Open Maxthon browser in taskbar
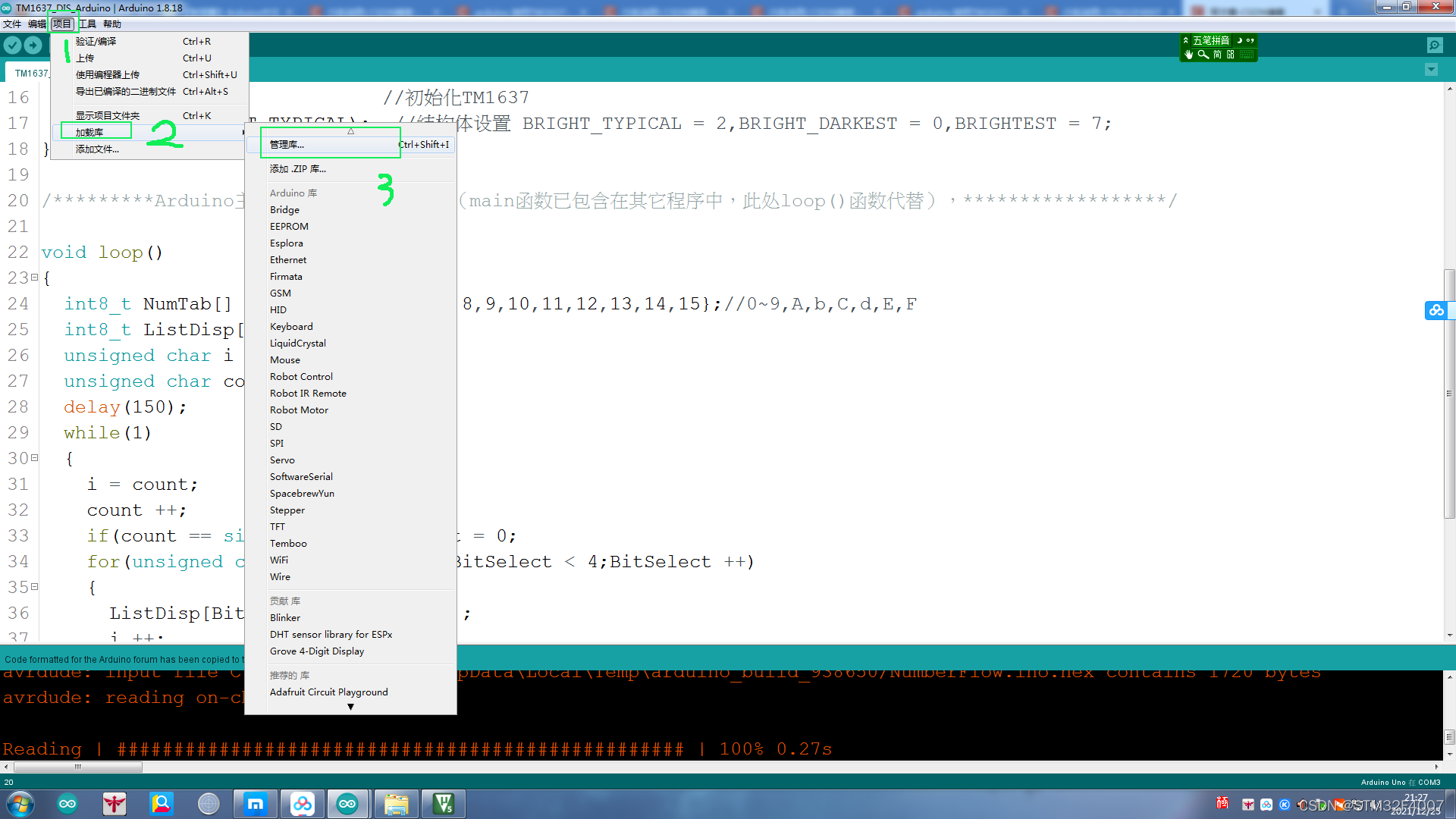The image size is (1456, 819). 256,804
